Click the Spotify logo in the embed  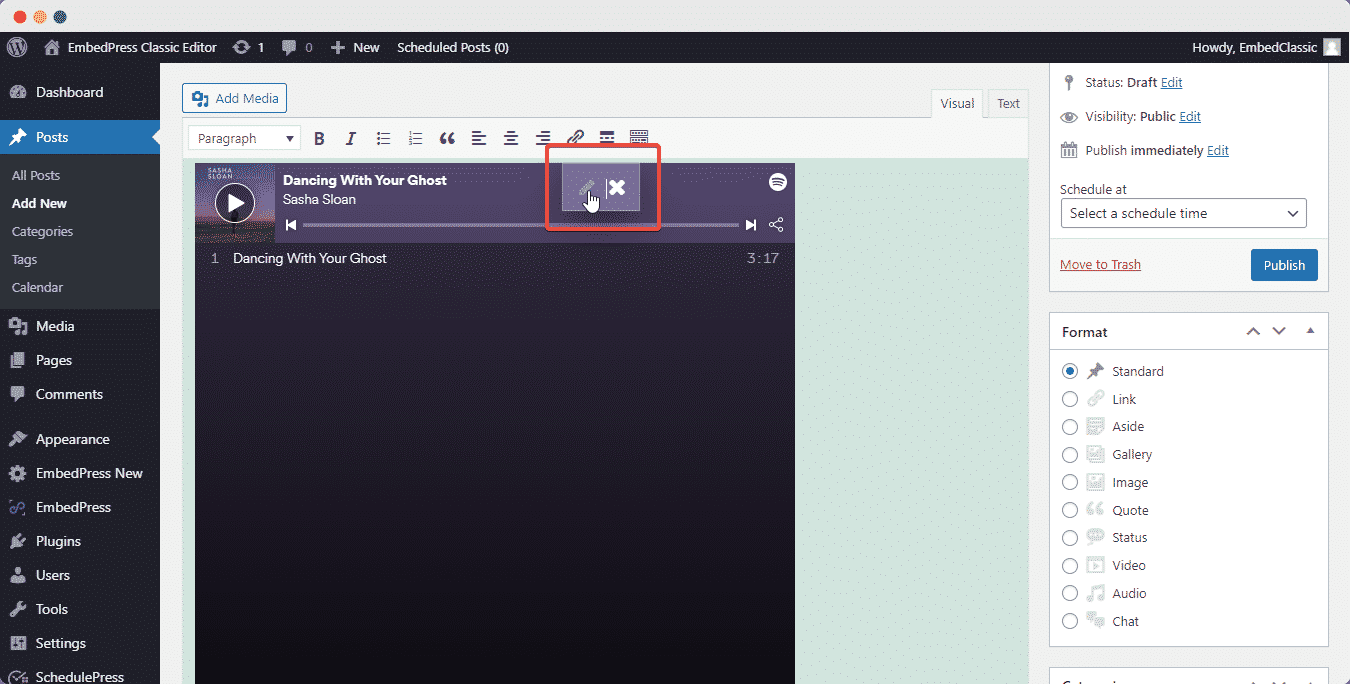pos(777,182)
